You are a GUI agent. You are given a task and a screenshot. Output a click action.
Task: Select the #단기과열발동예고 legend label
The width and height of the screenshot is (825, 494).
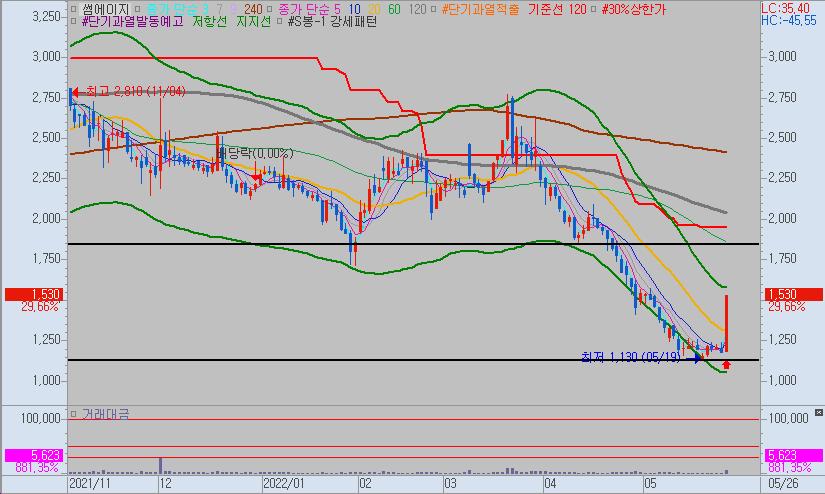133,22
